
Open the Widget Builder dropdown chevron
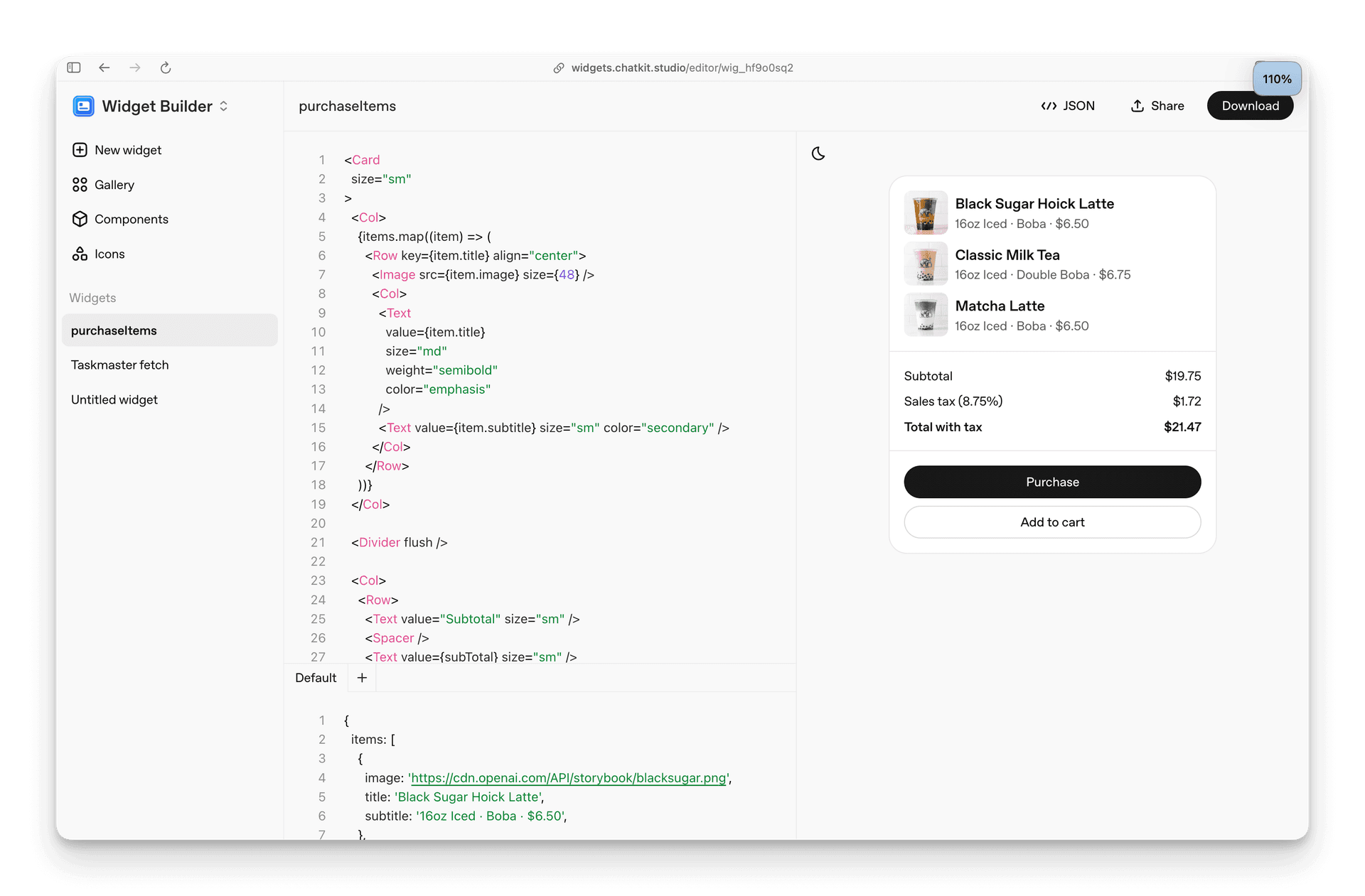point(223,106)
